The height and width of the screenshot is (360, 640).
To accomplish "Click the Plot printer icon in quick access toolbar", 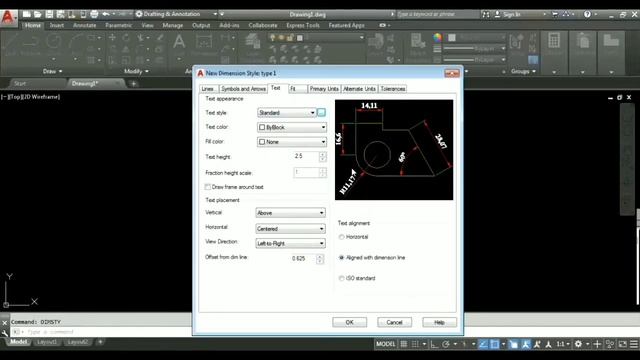I will point(94,14).
